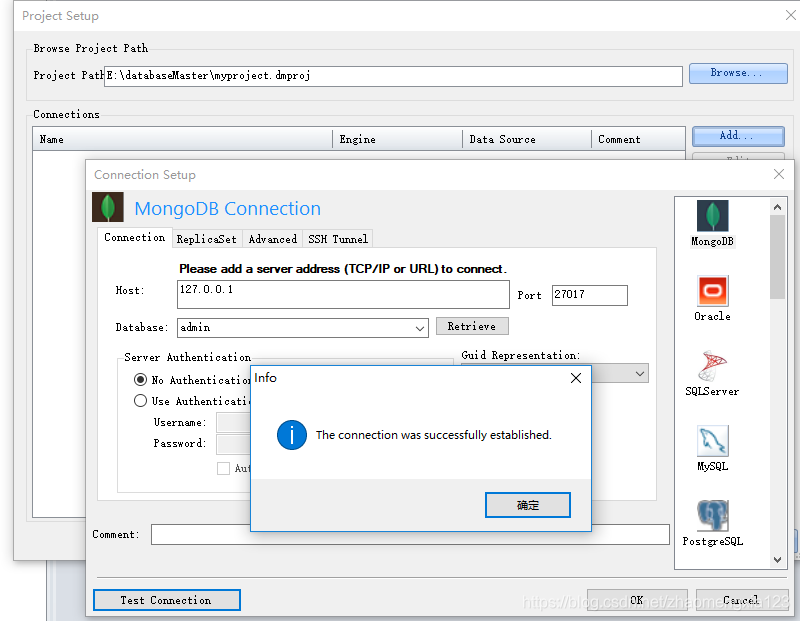Click the blue info icon in dialog
800x621 pixels.
pyautogui.click(x=292, y=435)
